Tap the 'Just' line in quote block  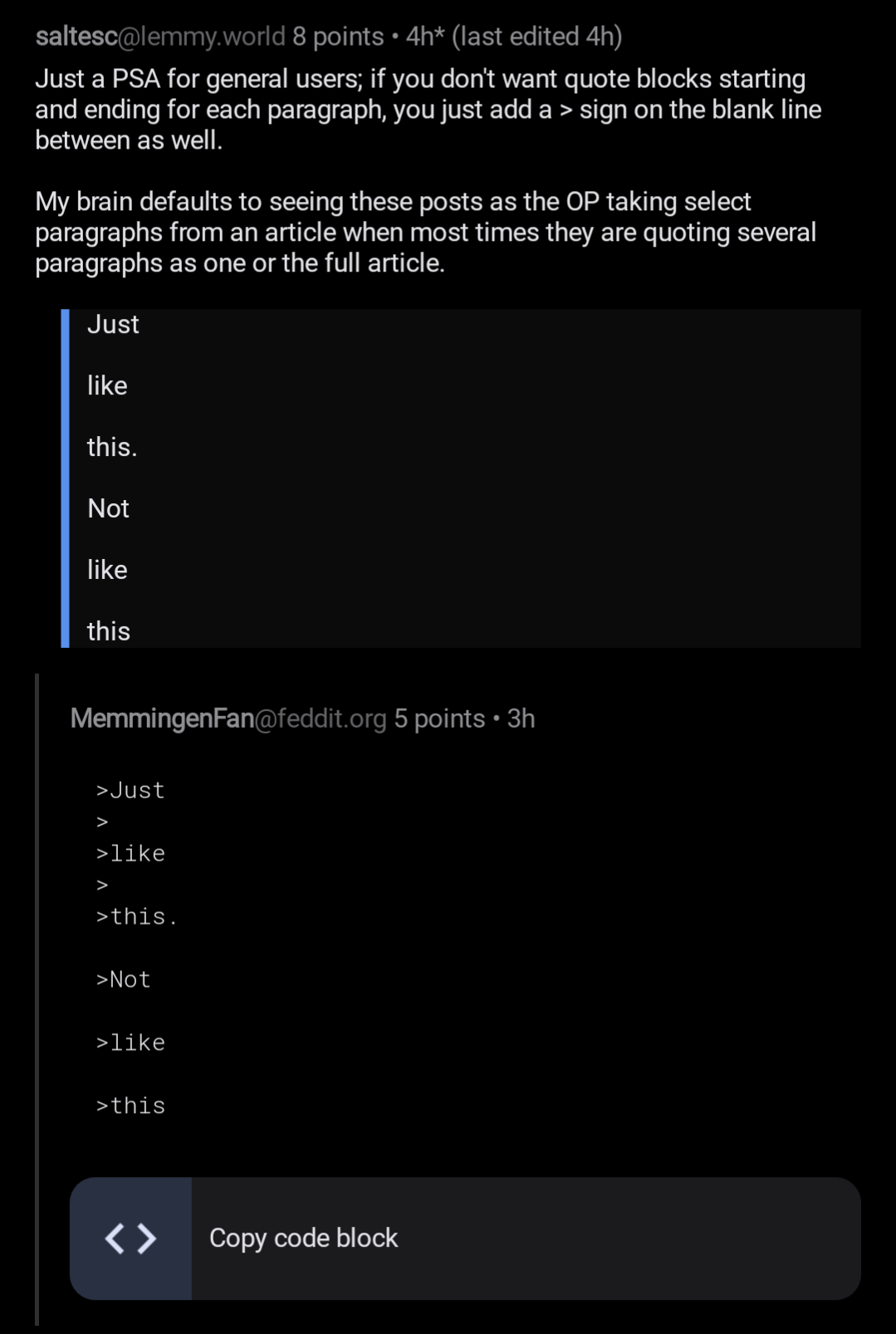click(x=113, y=324)
